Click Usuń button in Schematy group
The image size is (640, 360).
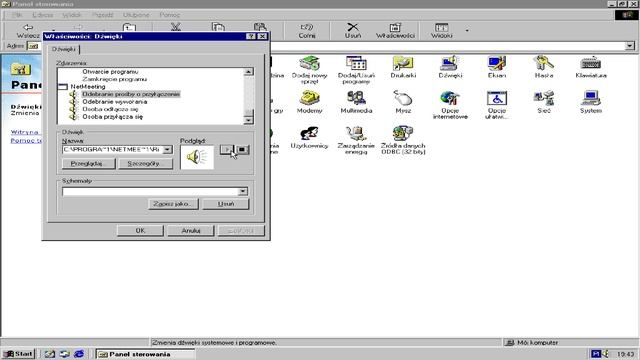tap(226, 204)
